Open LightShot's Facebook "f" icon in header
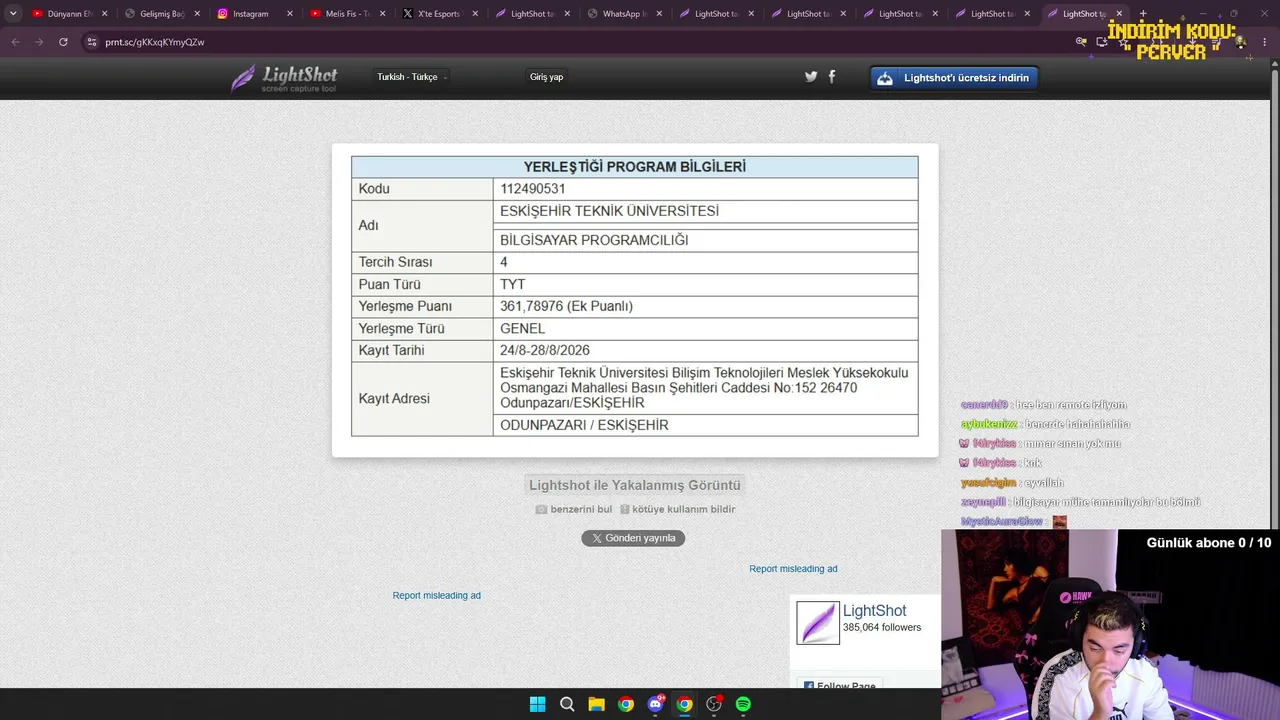 click(832, 76)
